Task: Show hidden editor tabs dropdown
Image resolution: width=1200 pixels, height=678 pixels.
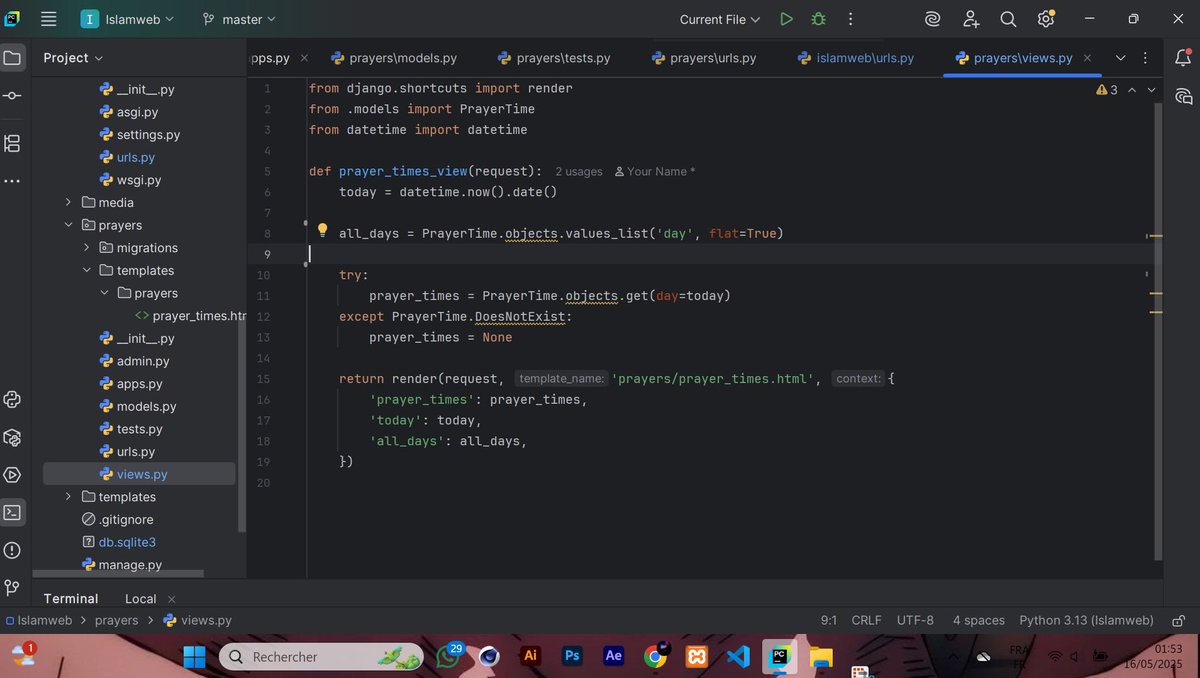Action: (1120, 58)
